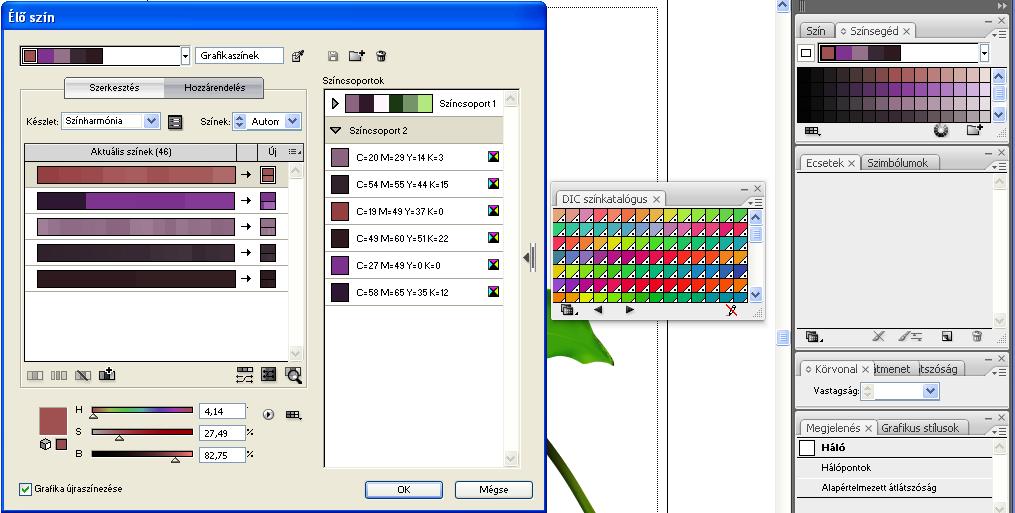This screenshot has width=1015, height=513.
Task: Click the eyedropper icon beside the Grafikaszínek field
Action: (298, 56)
